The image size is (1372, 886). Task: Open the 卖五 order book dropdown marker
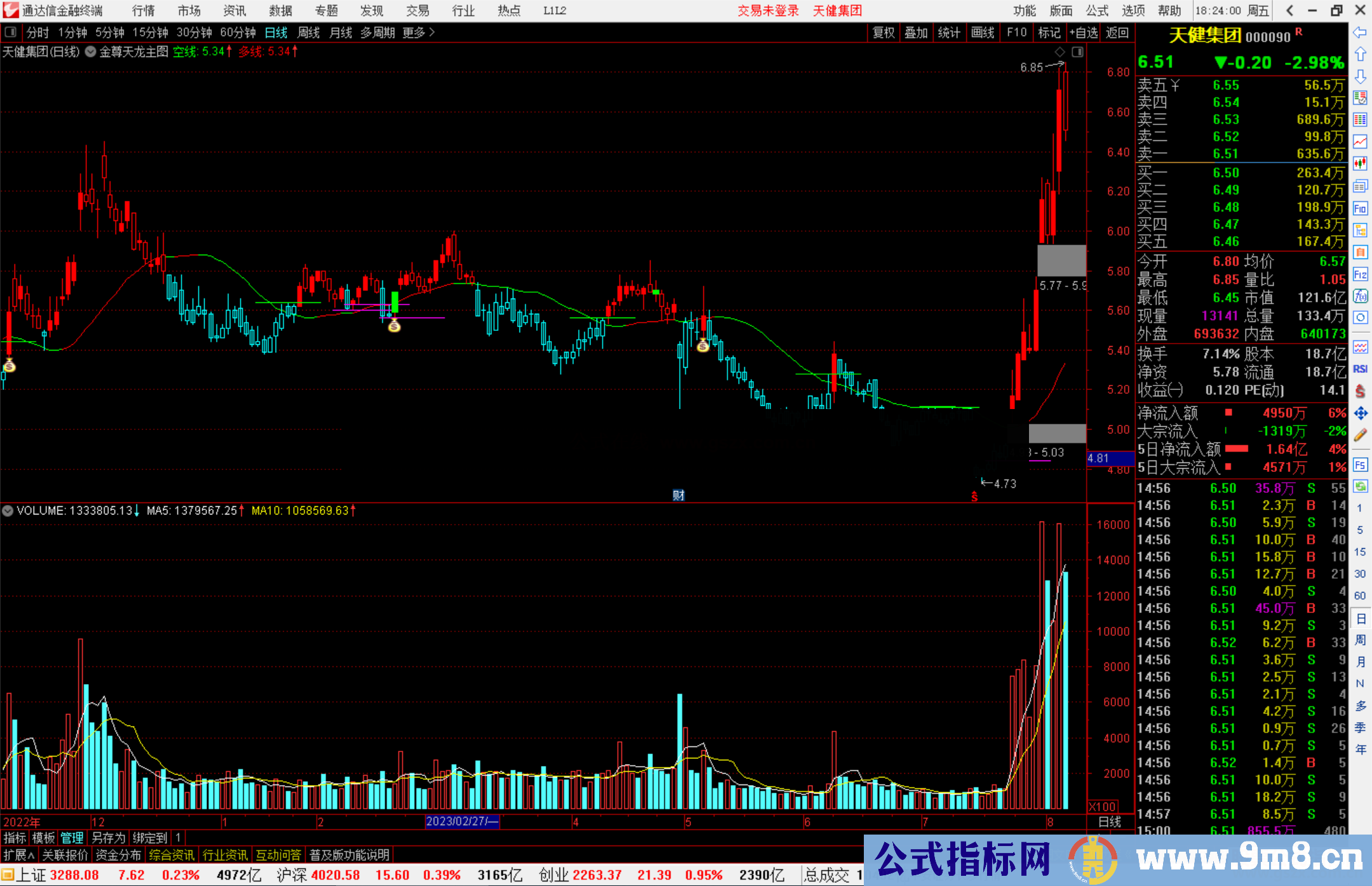coord(1175,85)
